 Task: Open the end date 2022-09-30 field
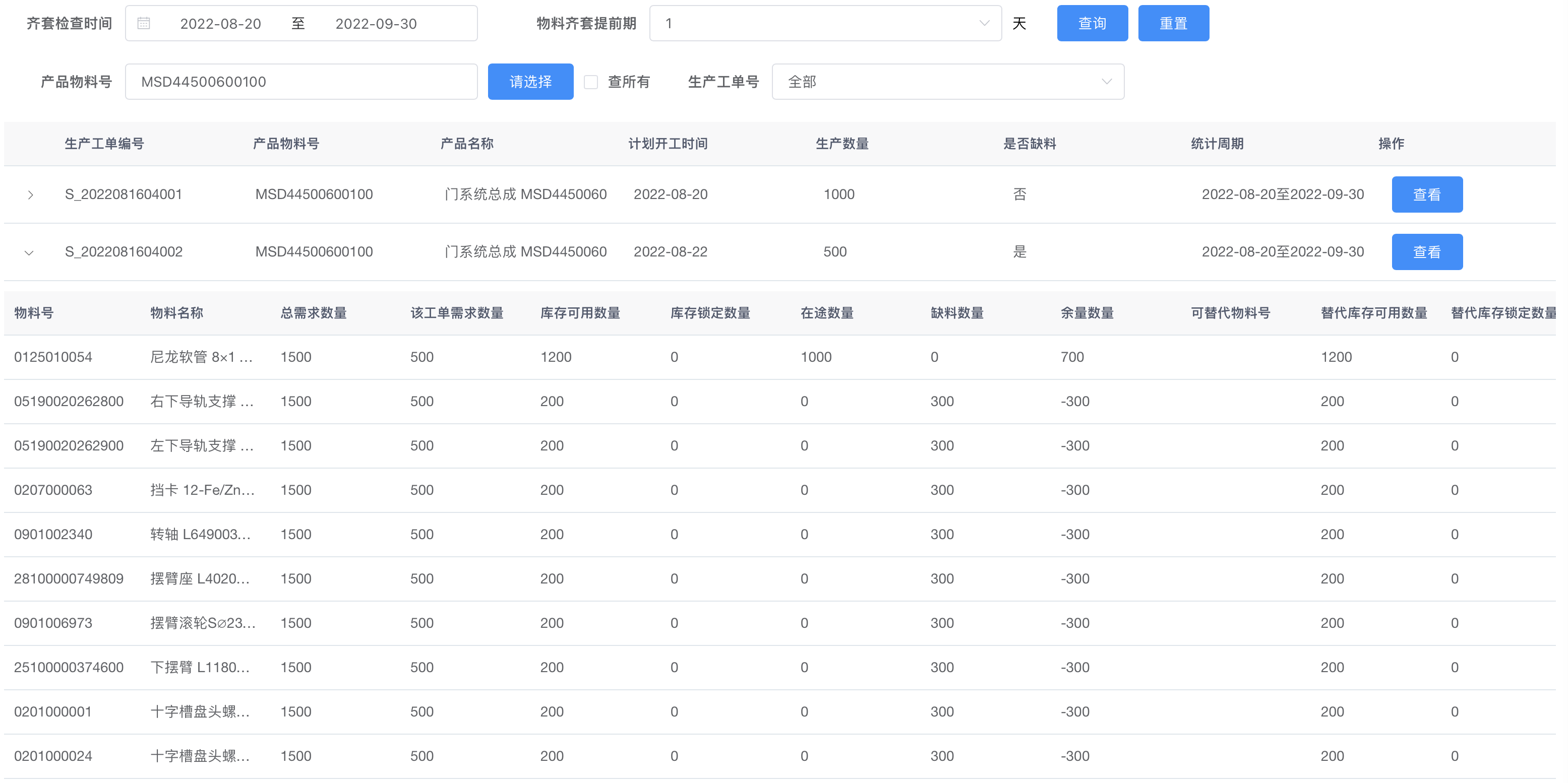pos(376,24)
